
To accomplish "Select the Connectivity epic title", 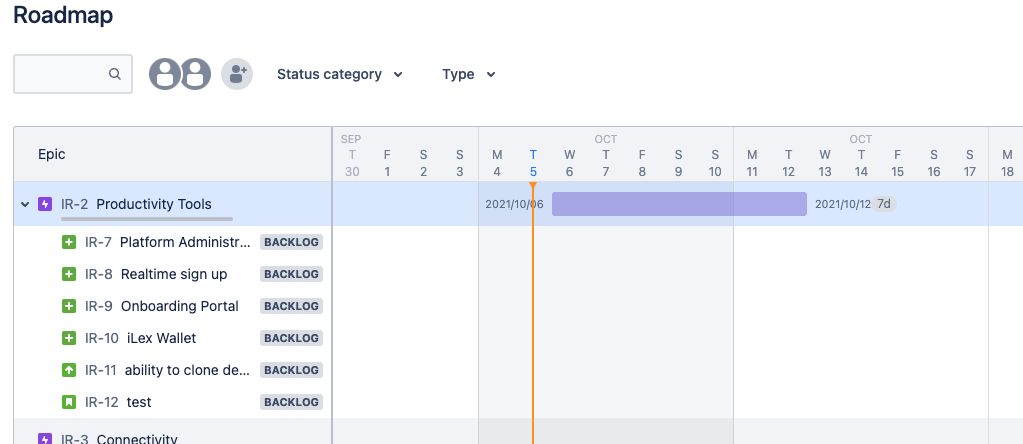I will click(137, 439).
